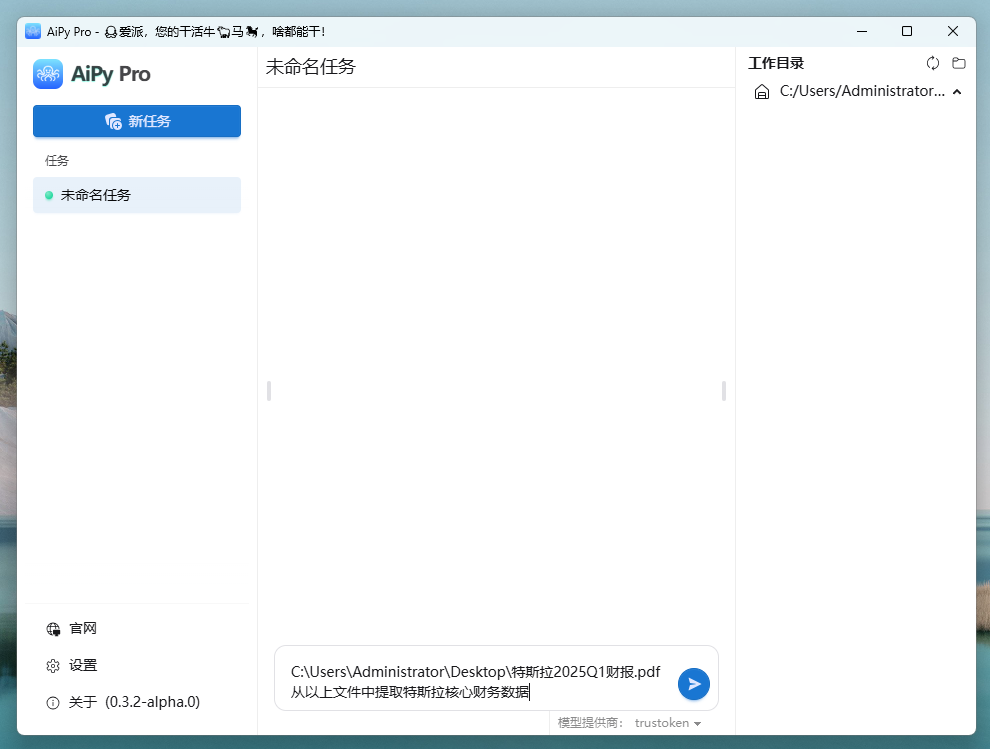Select the 未命名任务 task in sidebar
The height and width of the screenshot is (749, 990).
click(x=137, y=195)
